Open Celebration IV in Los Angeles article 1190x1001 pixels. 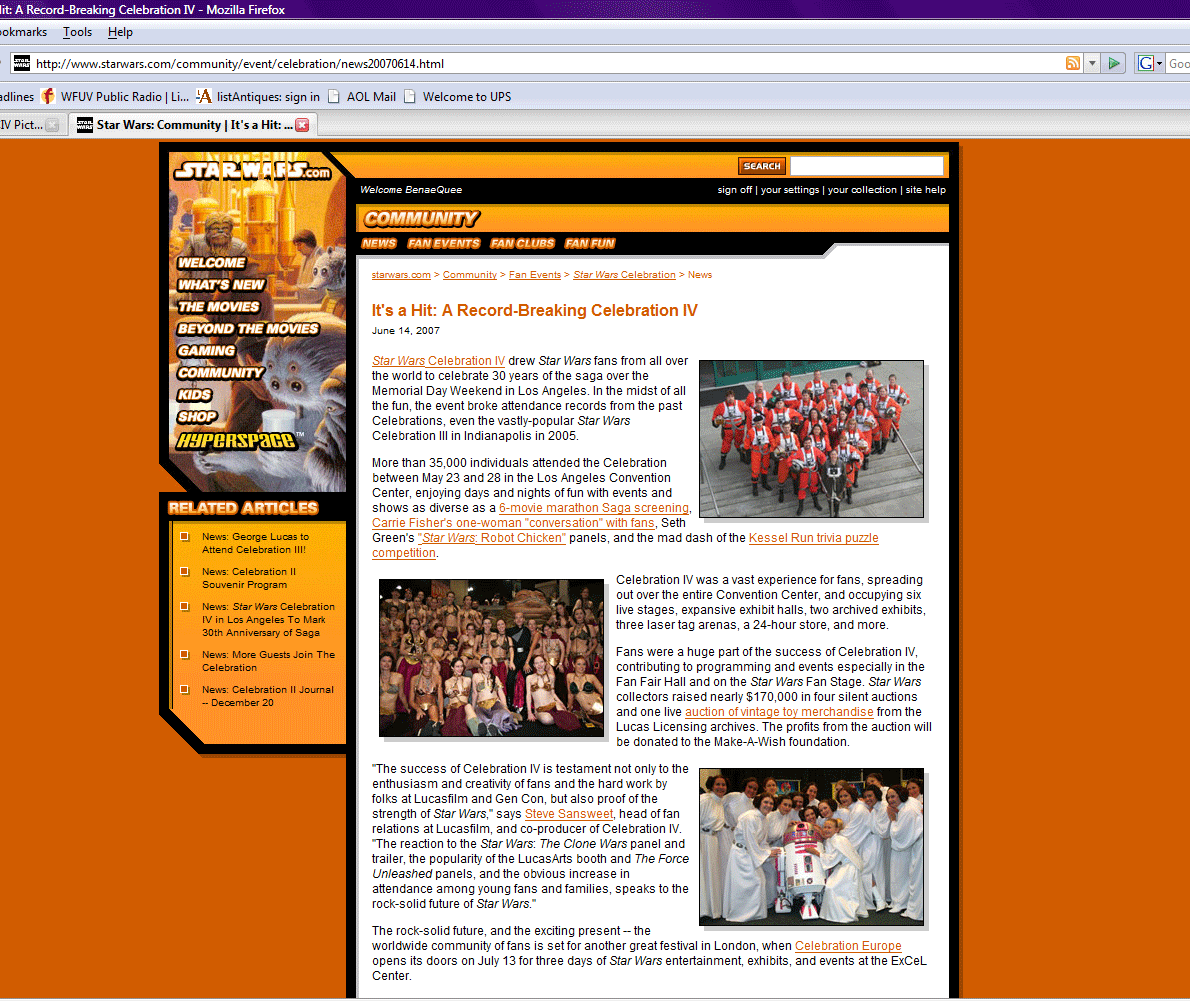click(268, 619)
